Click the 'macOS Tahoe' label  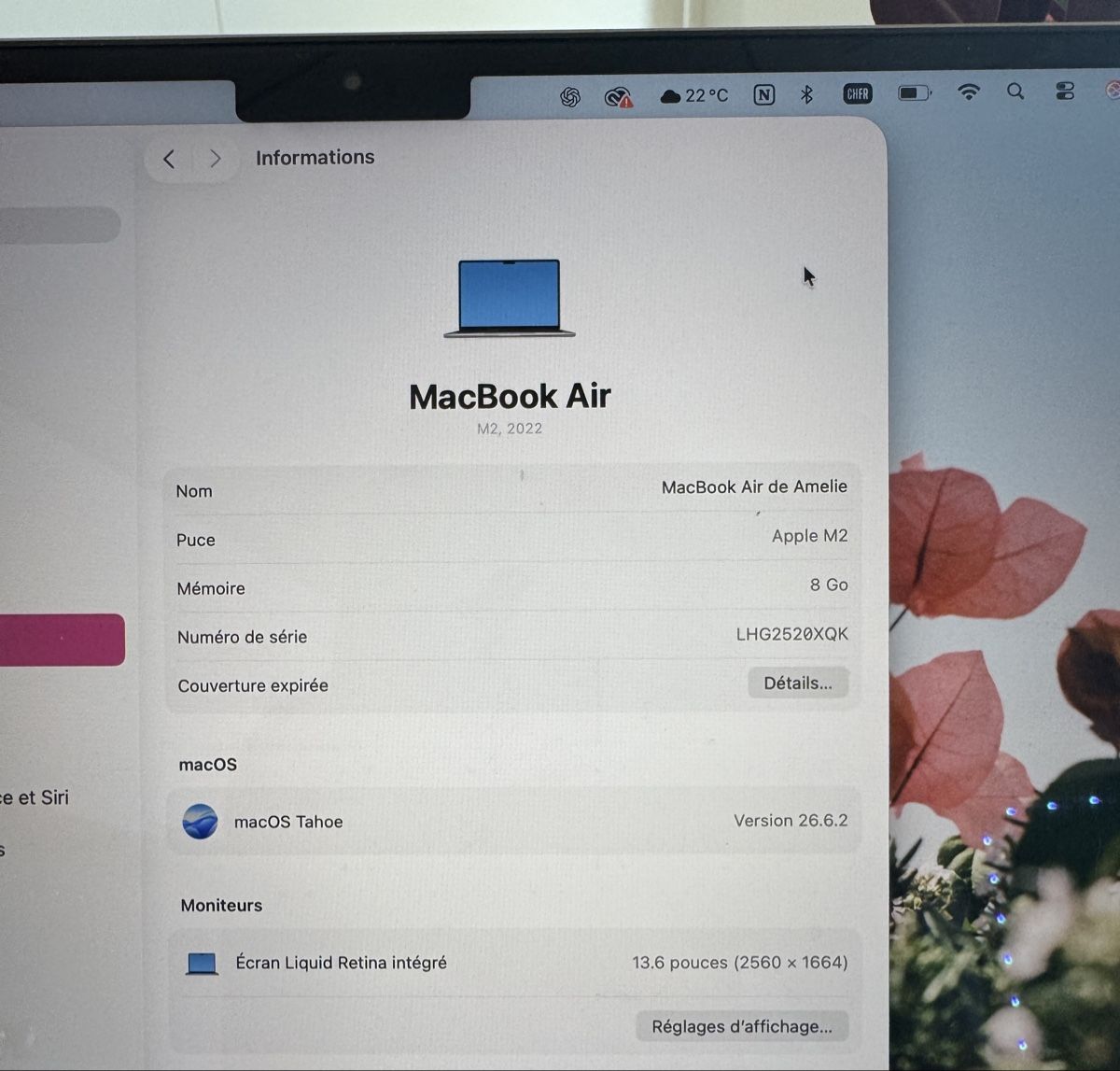pyautogui.click(x=288, y=822)
